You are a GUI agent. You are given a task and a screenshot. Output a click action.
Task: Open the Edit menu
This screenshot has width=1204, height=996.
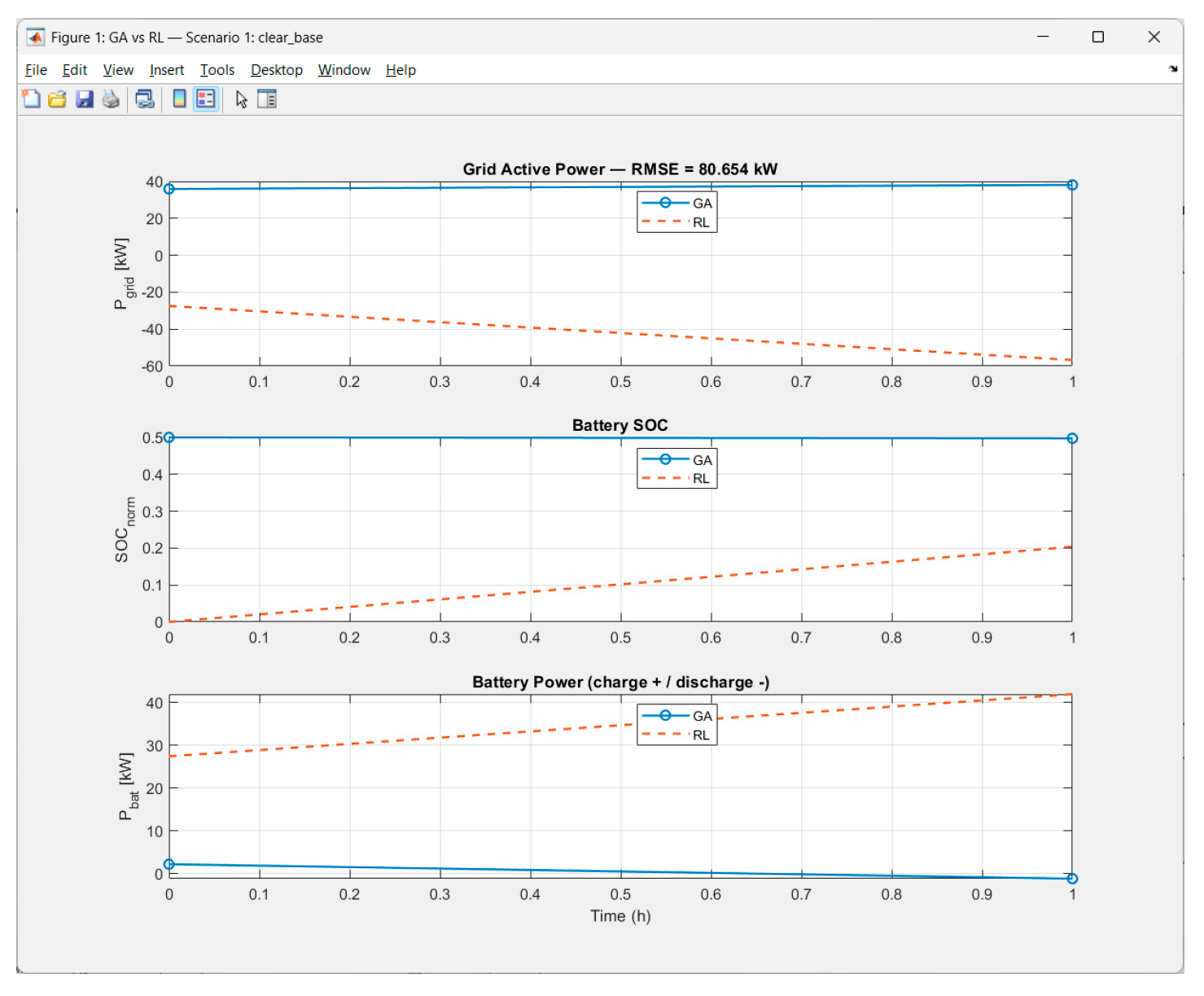tap(74, 70)
